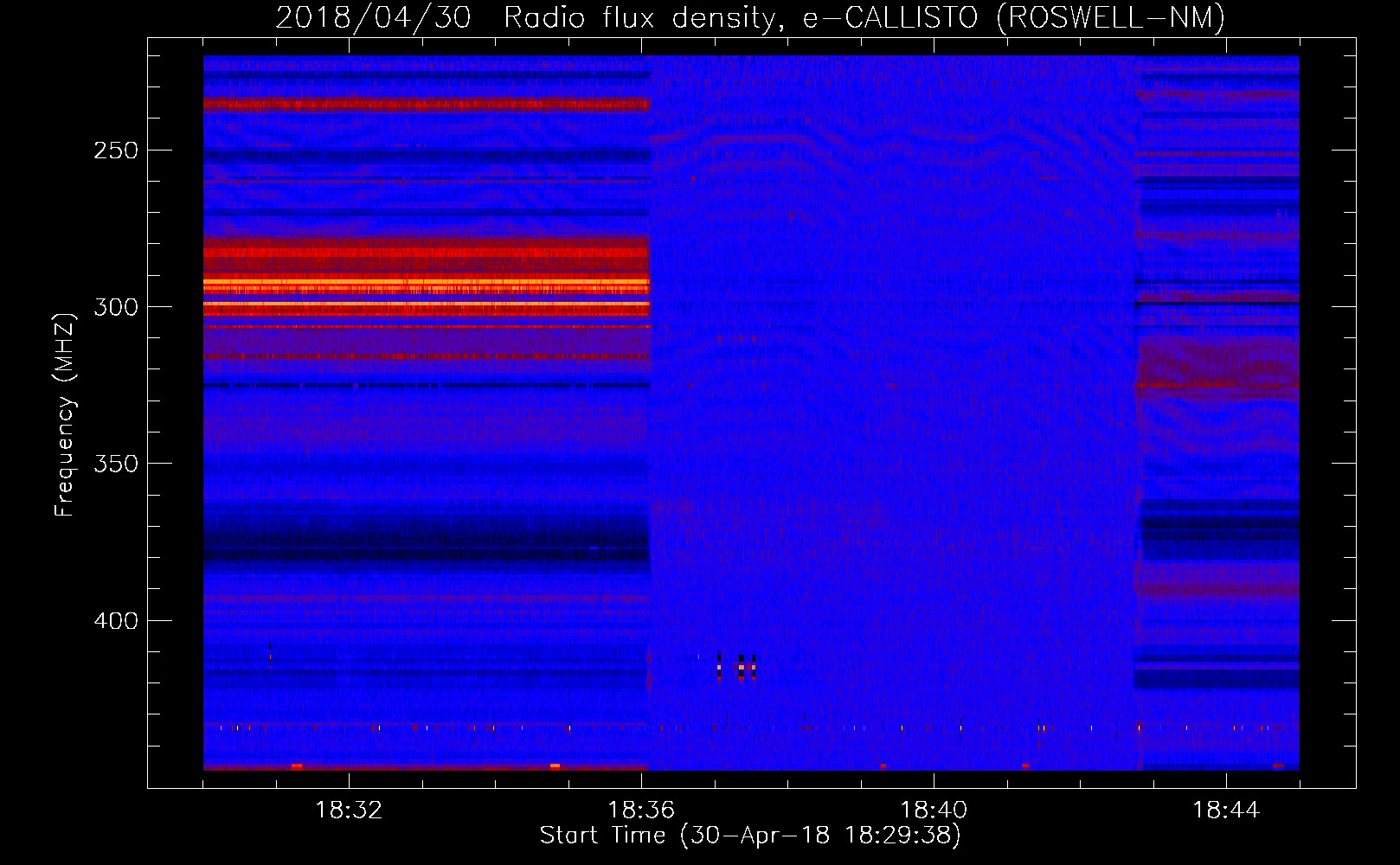Viewport: 1400px width, 865px height.
Task: Click the 18:32 time tick label
Action: coord(349,811)
